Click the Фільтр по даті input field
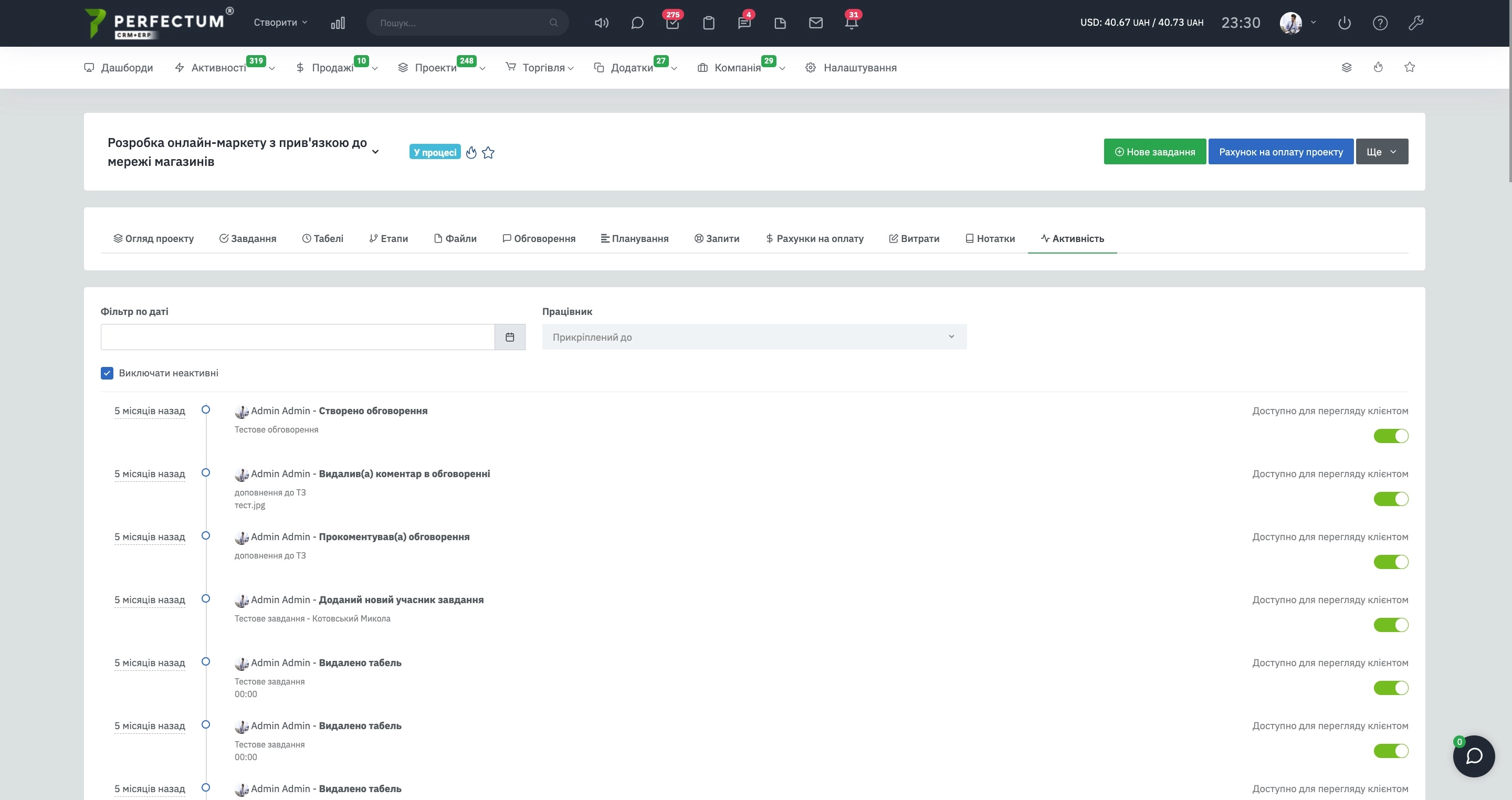 pos(298,337)
